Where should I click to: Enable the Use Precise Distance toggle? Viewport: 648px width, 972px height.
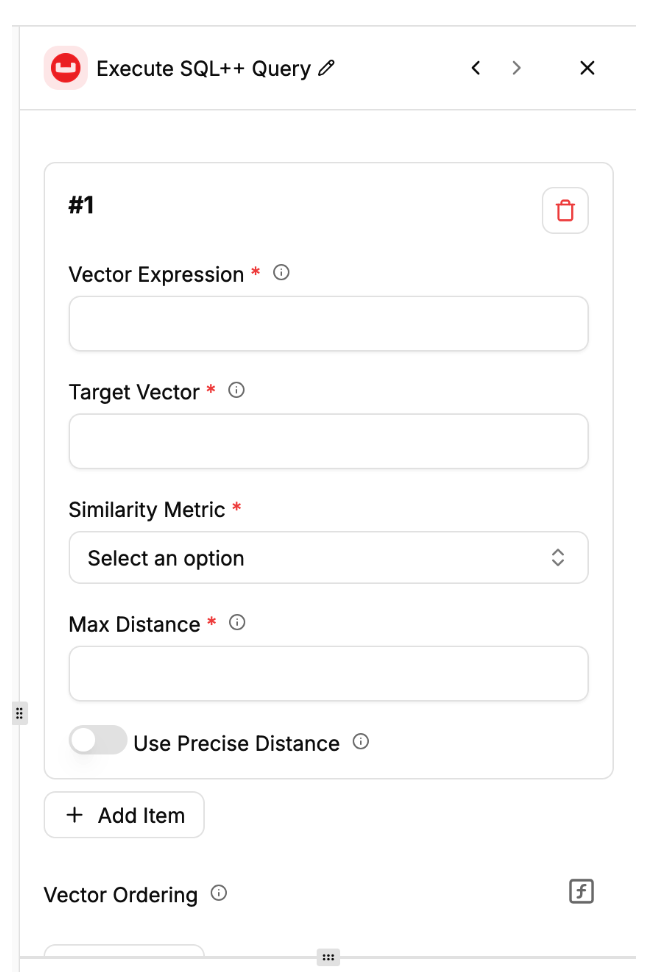point(98,741)
